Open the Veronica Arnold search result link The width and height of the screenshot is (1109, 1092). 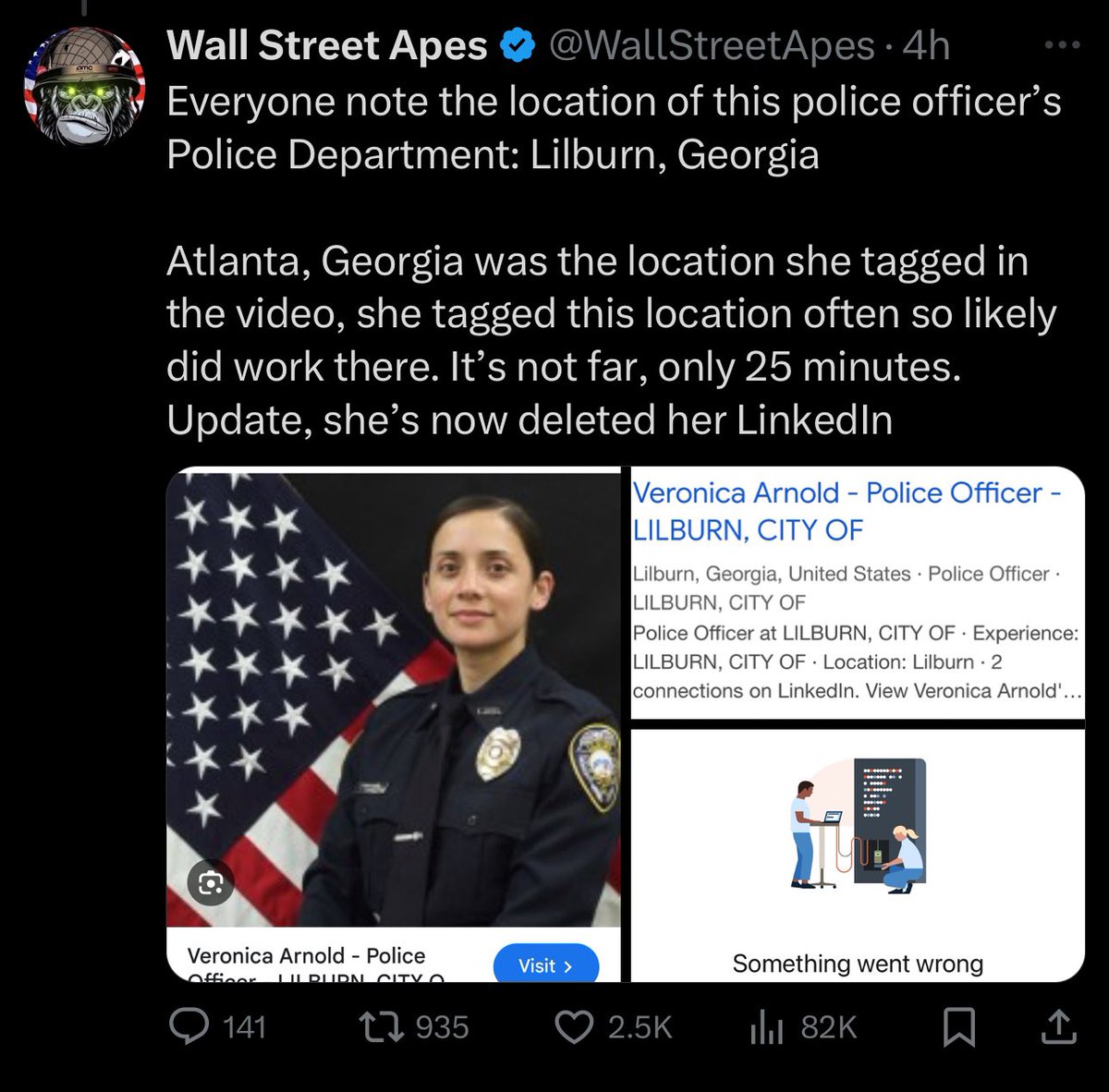click(x=846, y=511)
